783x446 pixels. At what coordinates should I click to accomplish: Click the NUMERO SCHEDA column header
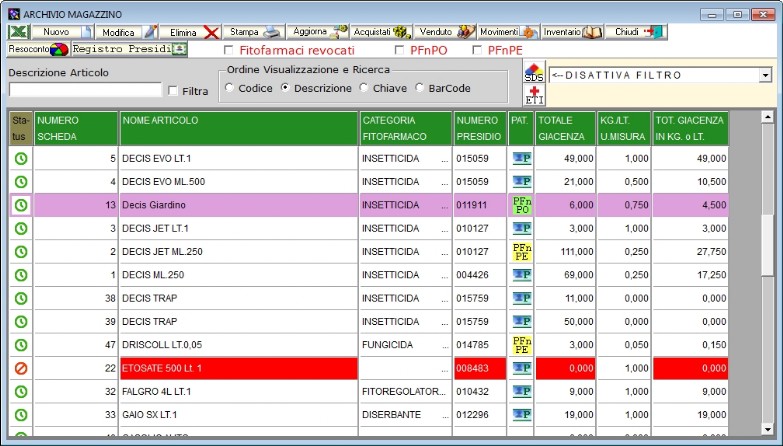76,128
